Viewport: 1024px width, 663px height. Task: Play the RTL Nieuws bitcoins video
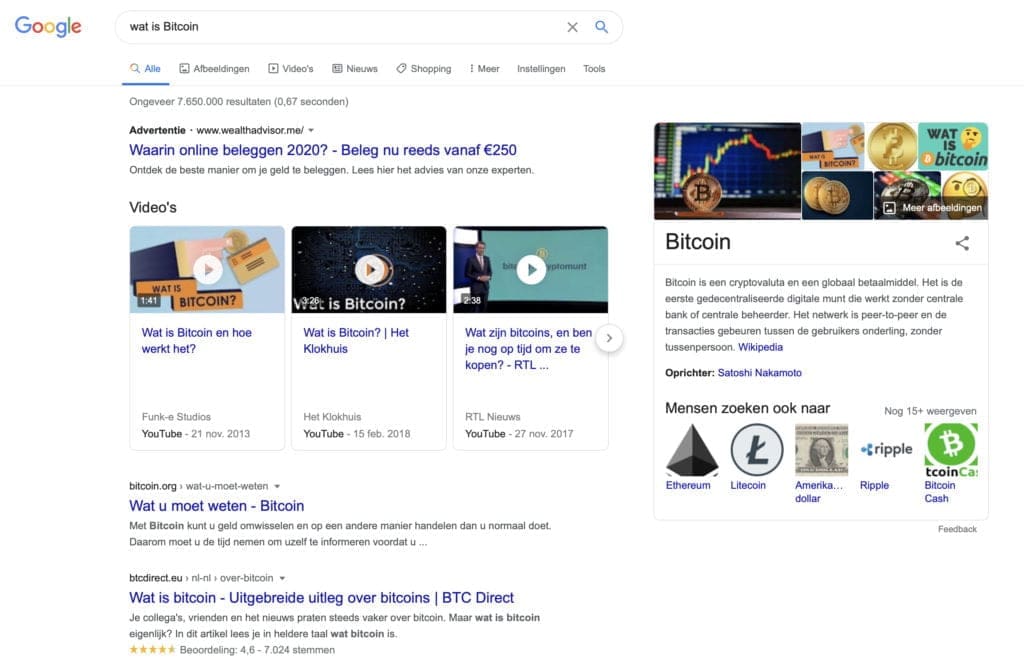tap(531, 269)
